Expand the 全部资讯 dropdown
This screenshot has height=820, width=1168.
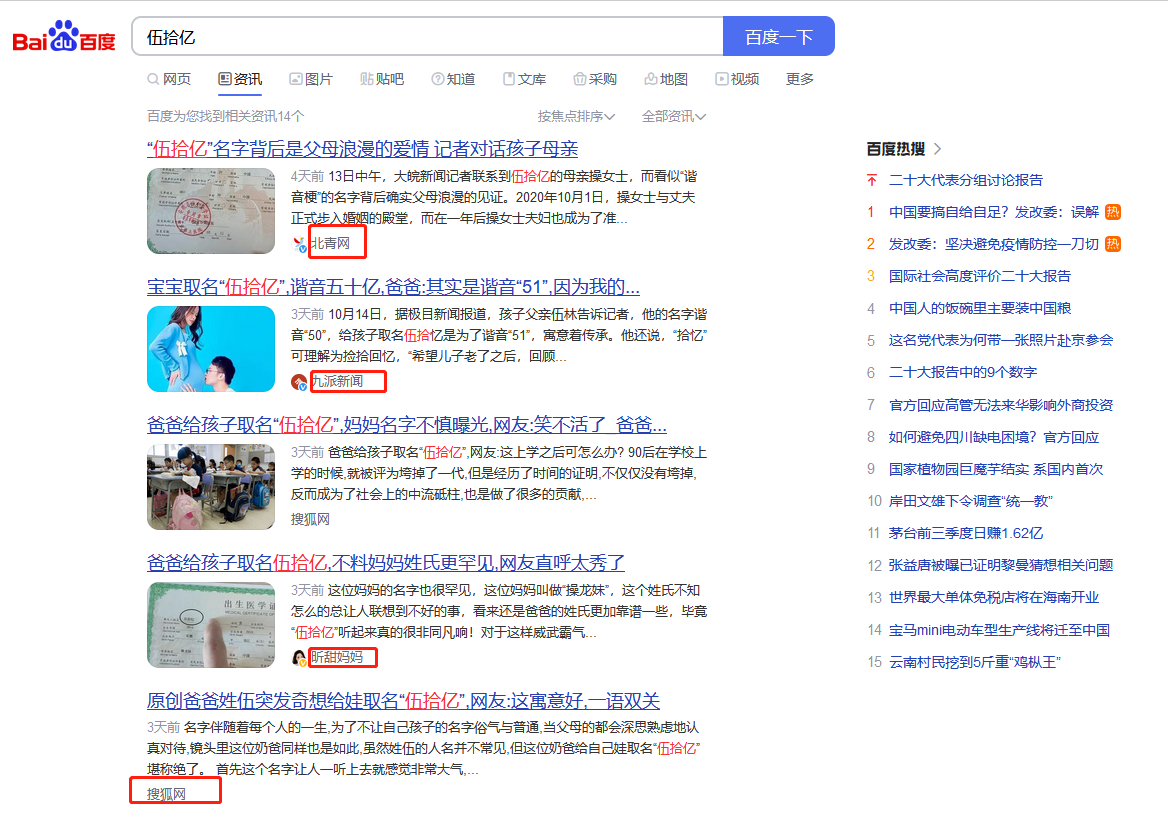pyautogui.click(x=673, y=116)
